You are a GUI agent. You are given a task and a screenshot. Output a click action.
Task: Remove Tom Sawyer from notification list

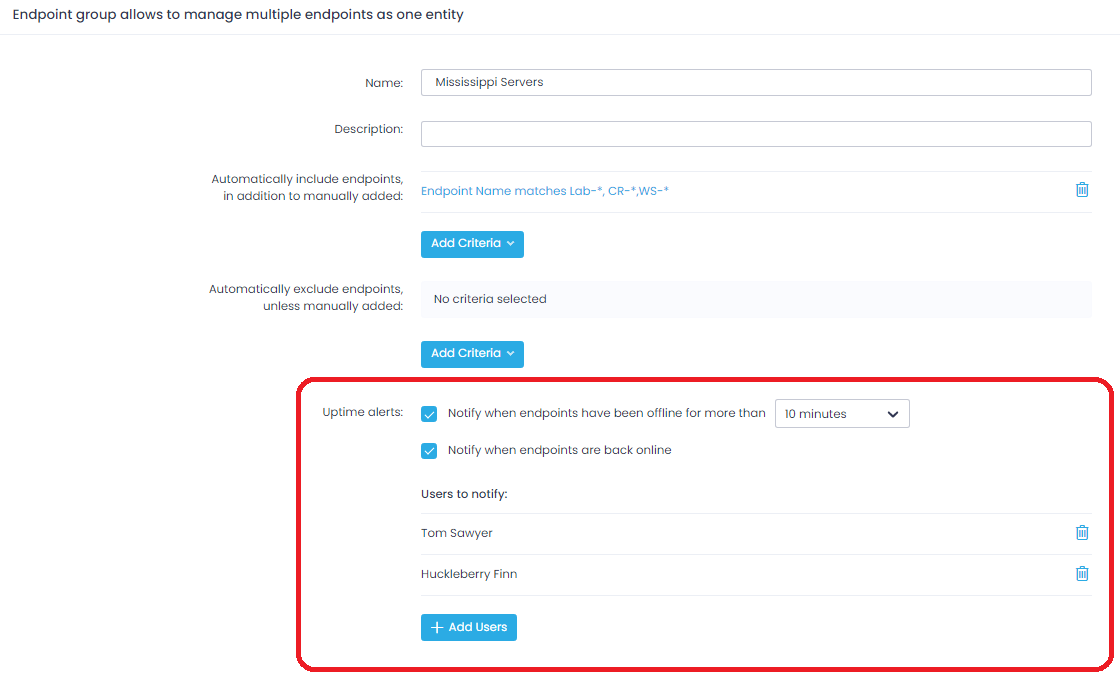(1082, 532)
